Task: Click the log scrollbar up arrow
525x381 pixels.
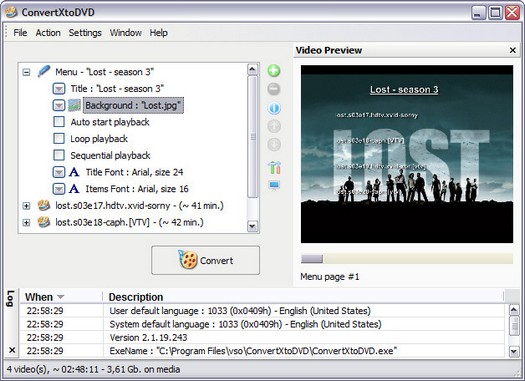Action: (514, 310)
